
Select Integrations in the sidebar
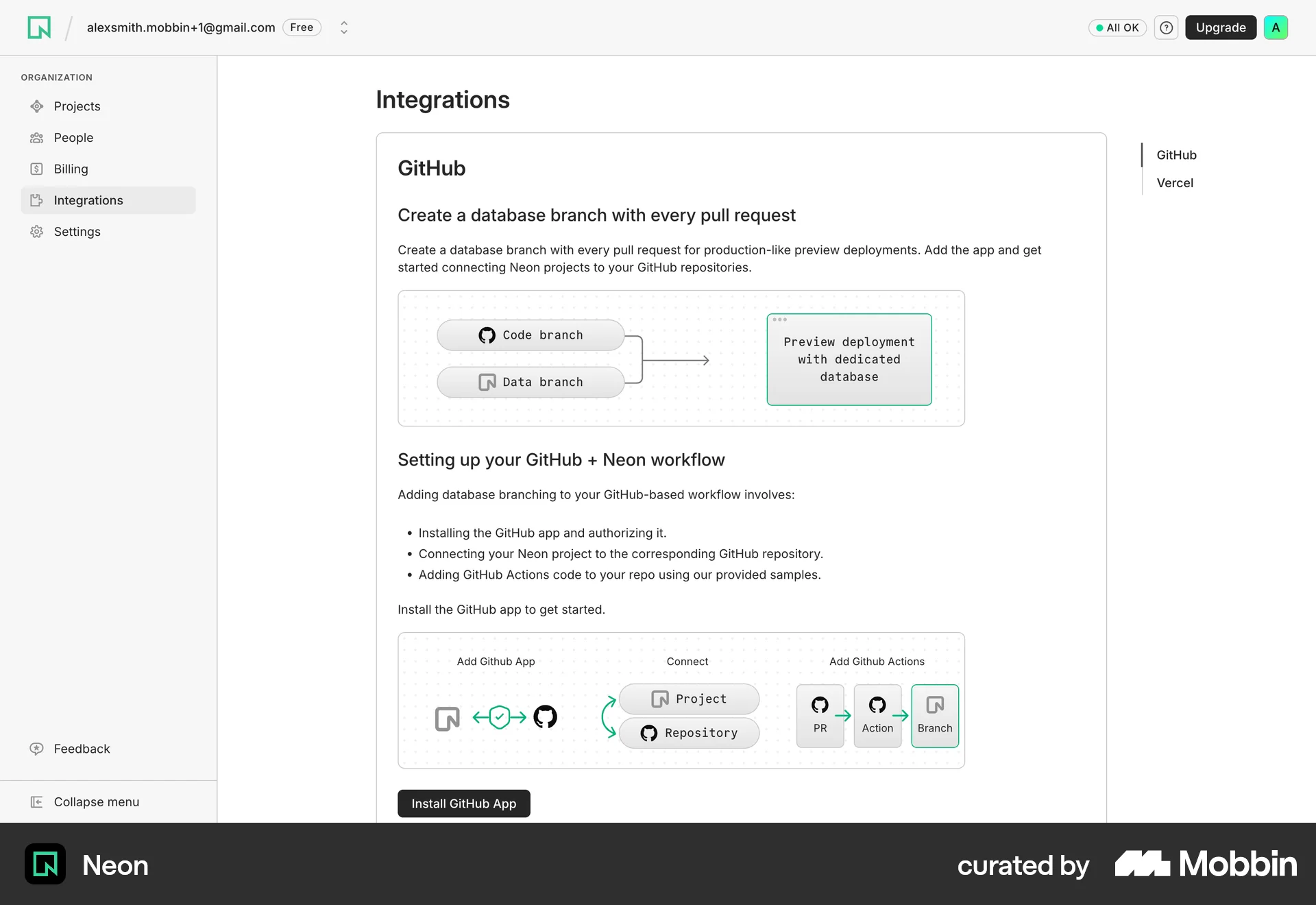click(108, 200)
